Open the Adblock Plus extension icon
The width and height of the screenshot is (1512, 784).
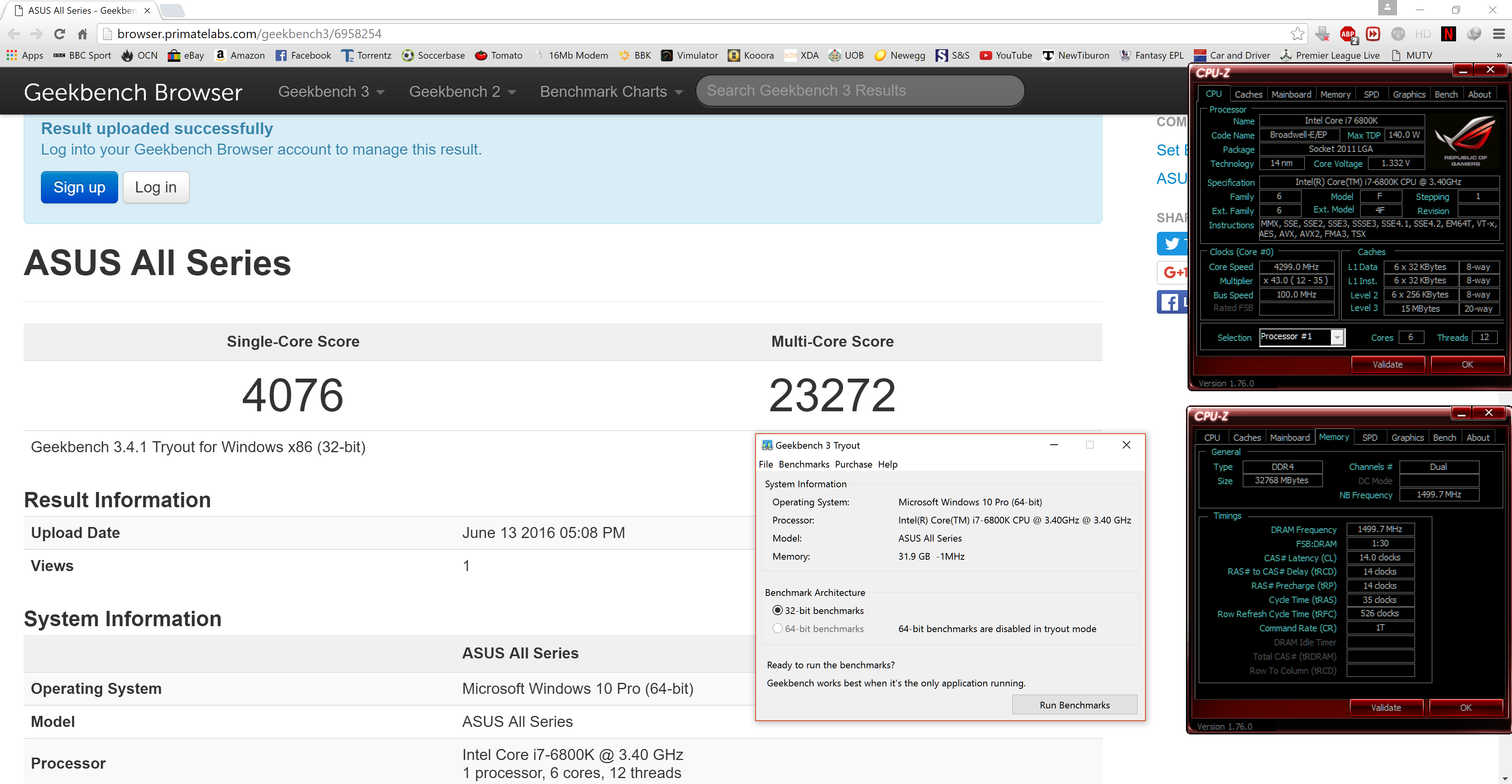pos(1348,34)
